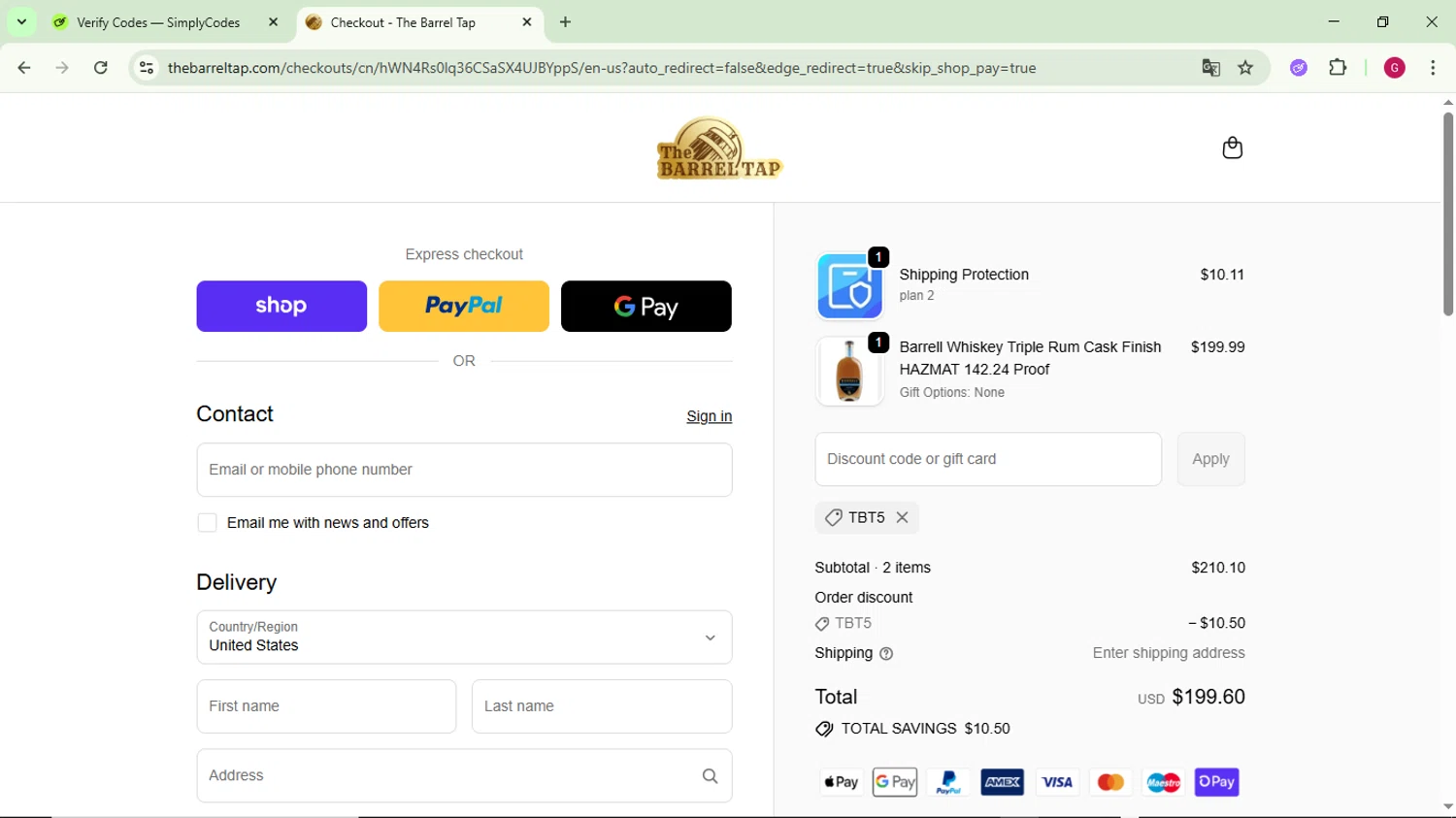This screenshot has width=1456, height=818.
Task: Focus the Discount code or gift card field
Action: 988,459
